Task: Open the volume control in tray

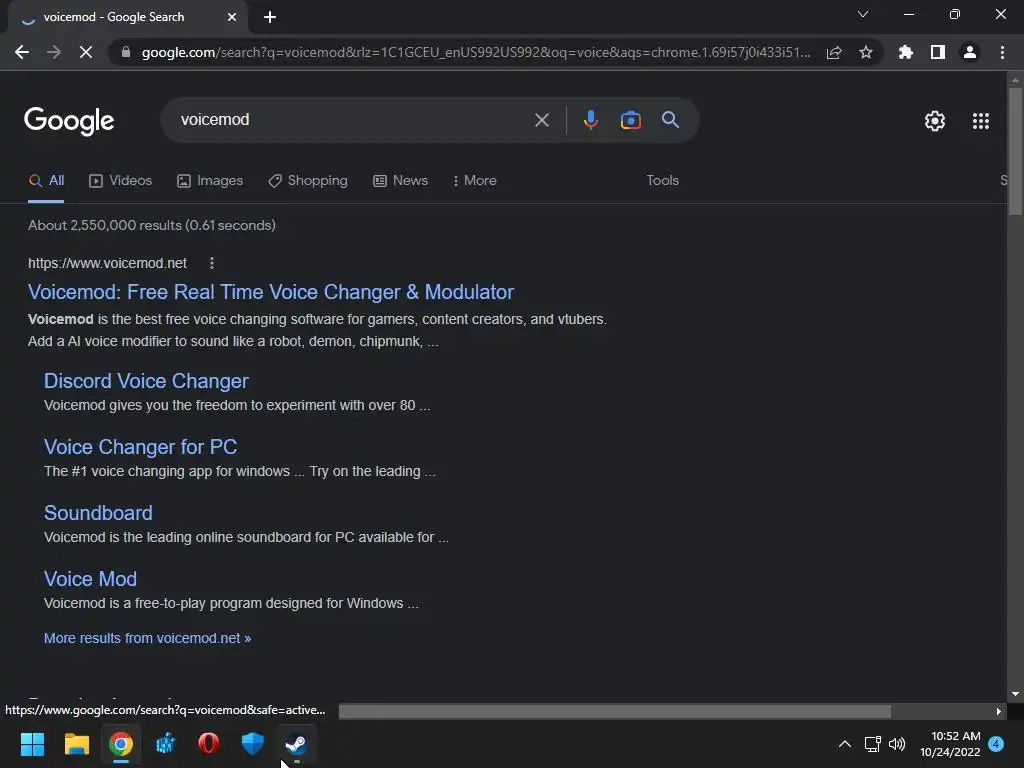Action: pyautogui.click(x=897, y=744)
